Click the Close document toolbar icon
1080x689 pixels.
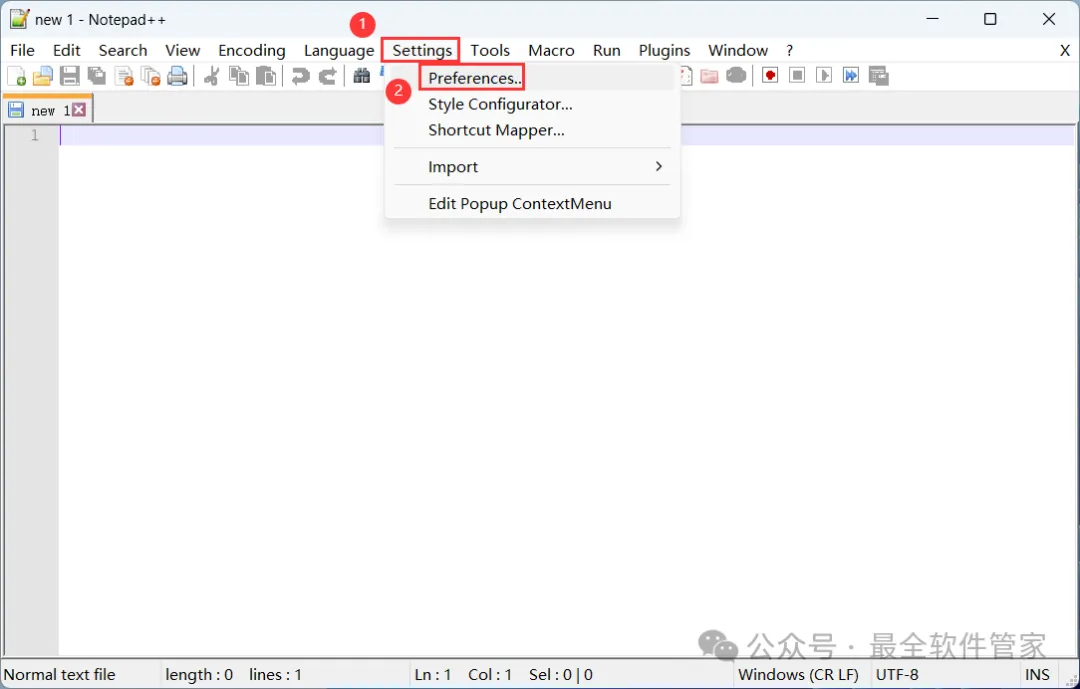[x=124, y=76]
